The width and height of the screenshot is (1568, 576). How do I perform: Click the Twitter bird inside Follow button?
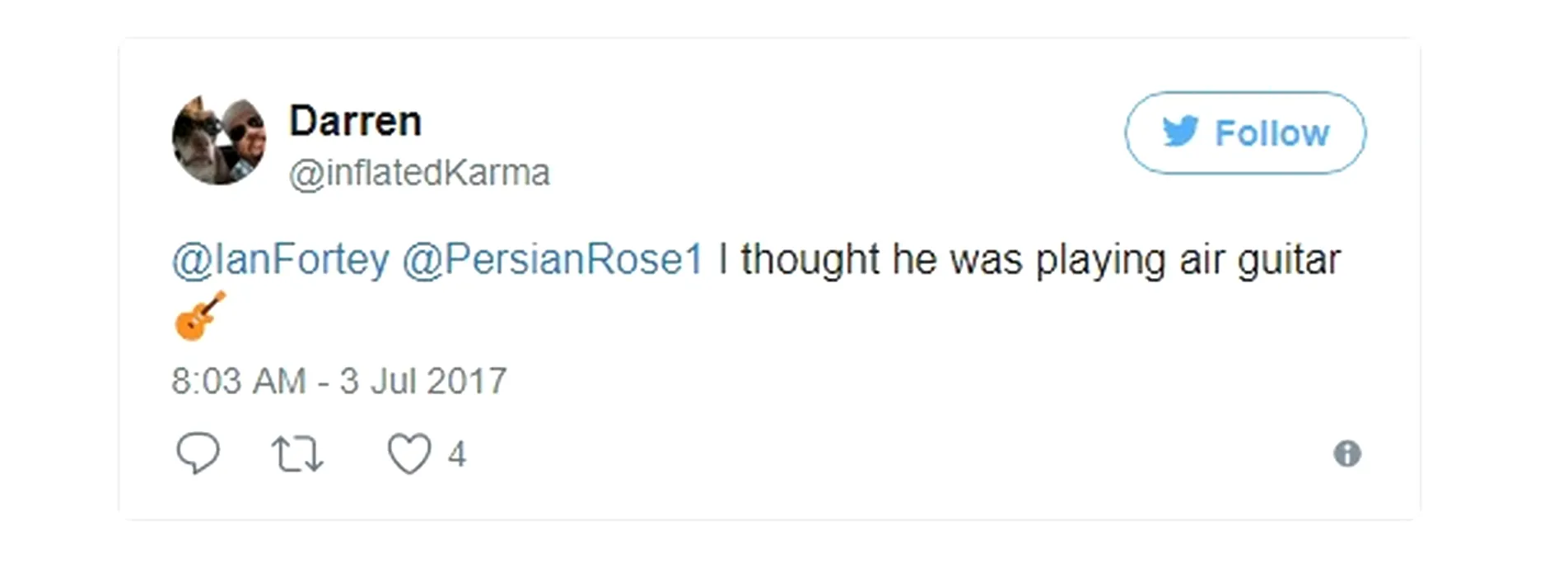[x=1181, y=132]
